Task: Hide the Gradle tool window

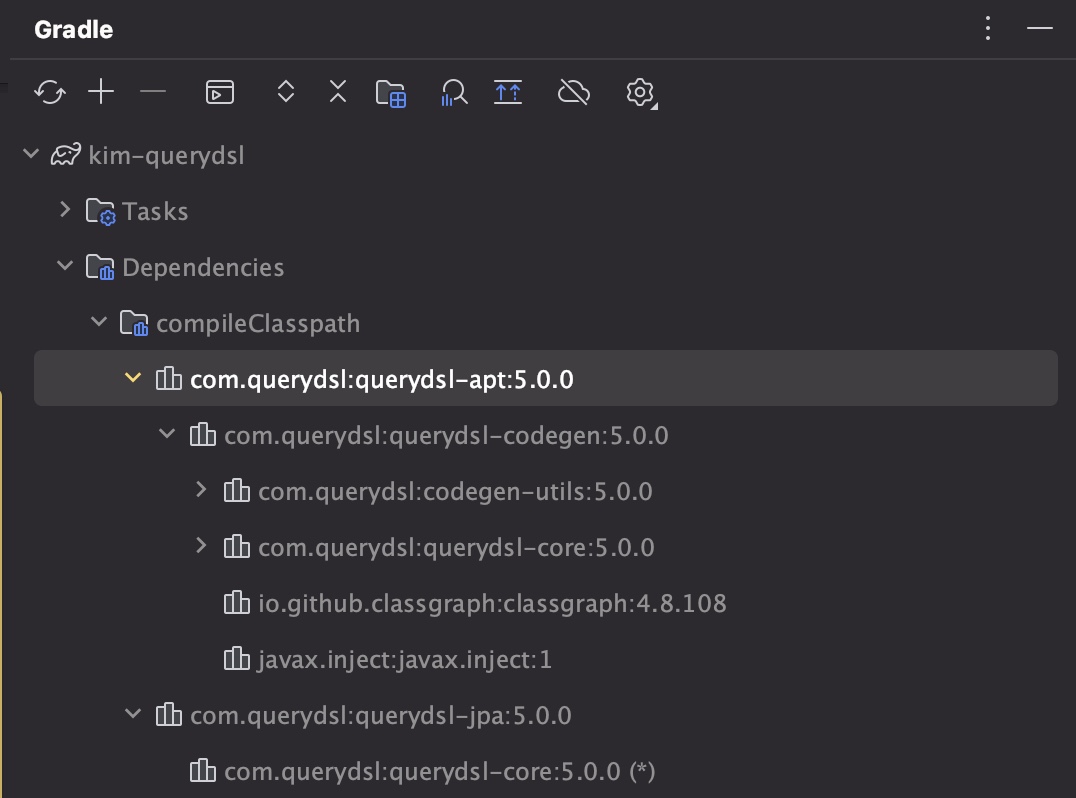Action: [x=1040, y=29]
